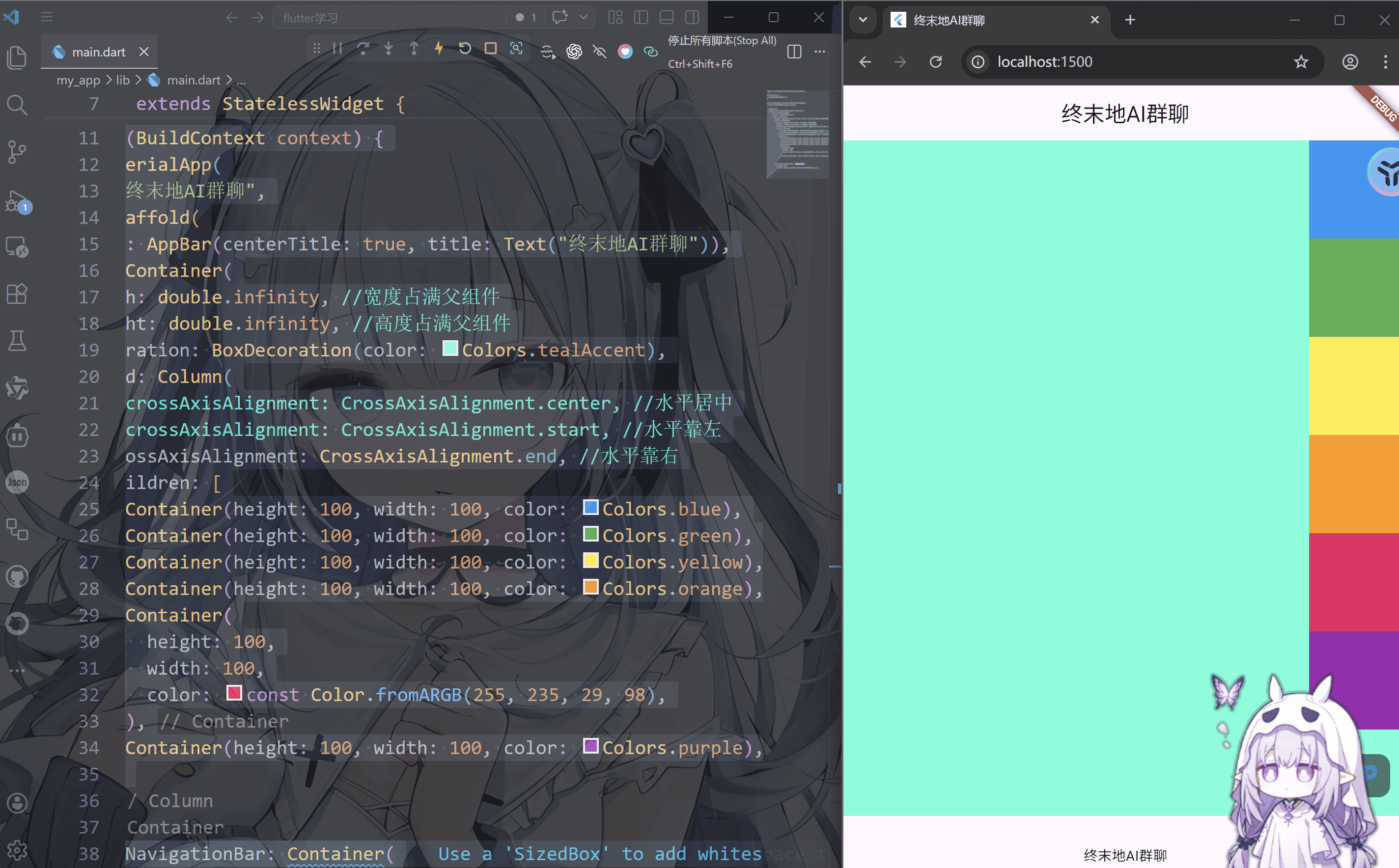
Task: Open the Chrome profile button
Action: click(1350, 62)
